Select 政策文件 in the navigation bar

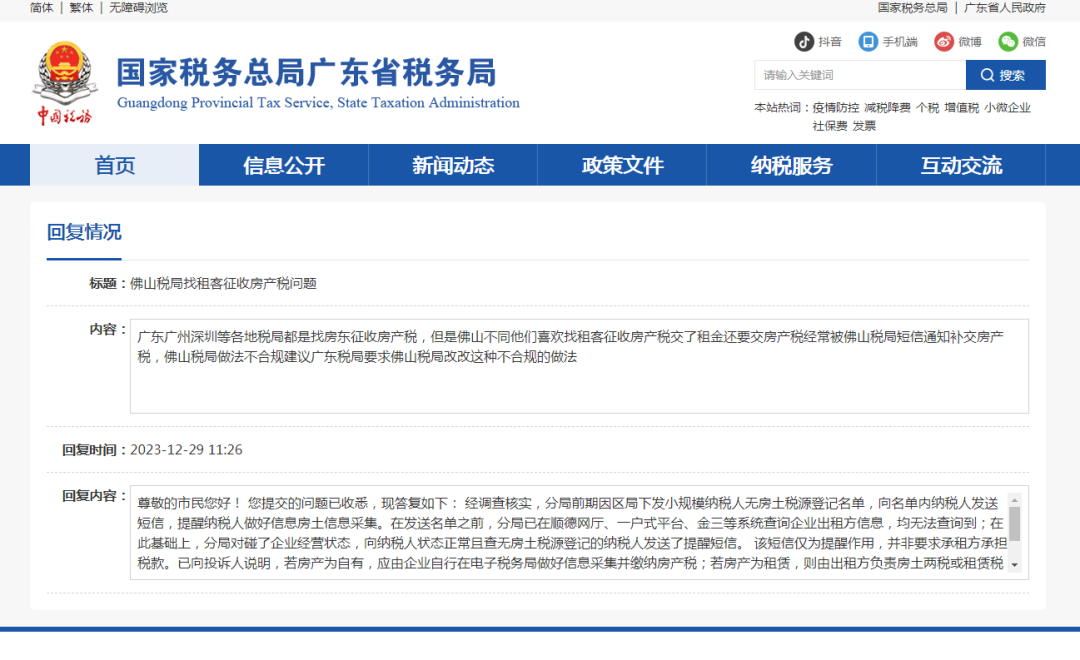622,166
